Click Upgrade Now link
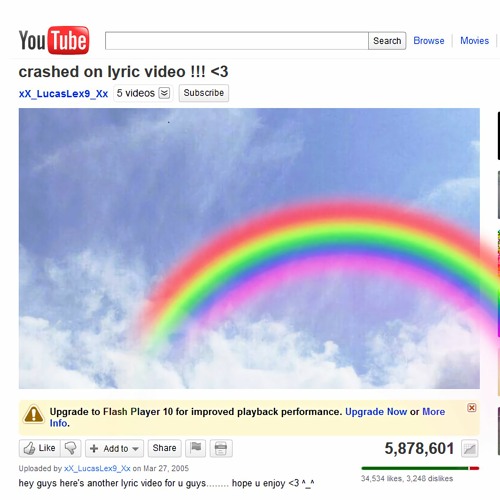This screenshot has height=500, width=500. point(376,412)
